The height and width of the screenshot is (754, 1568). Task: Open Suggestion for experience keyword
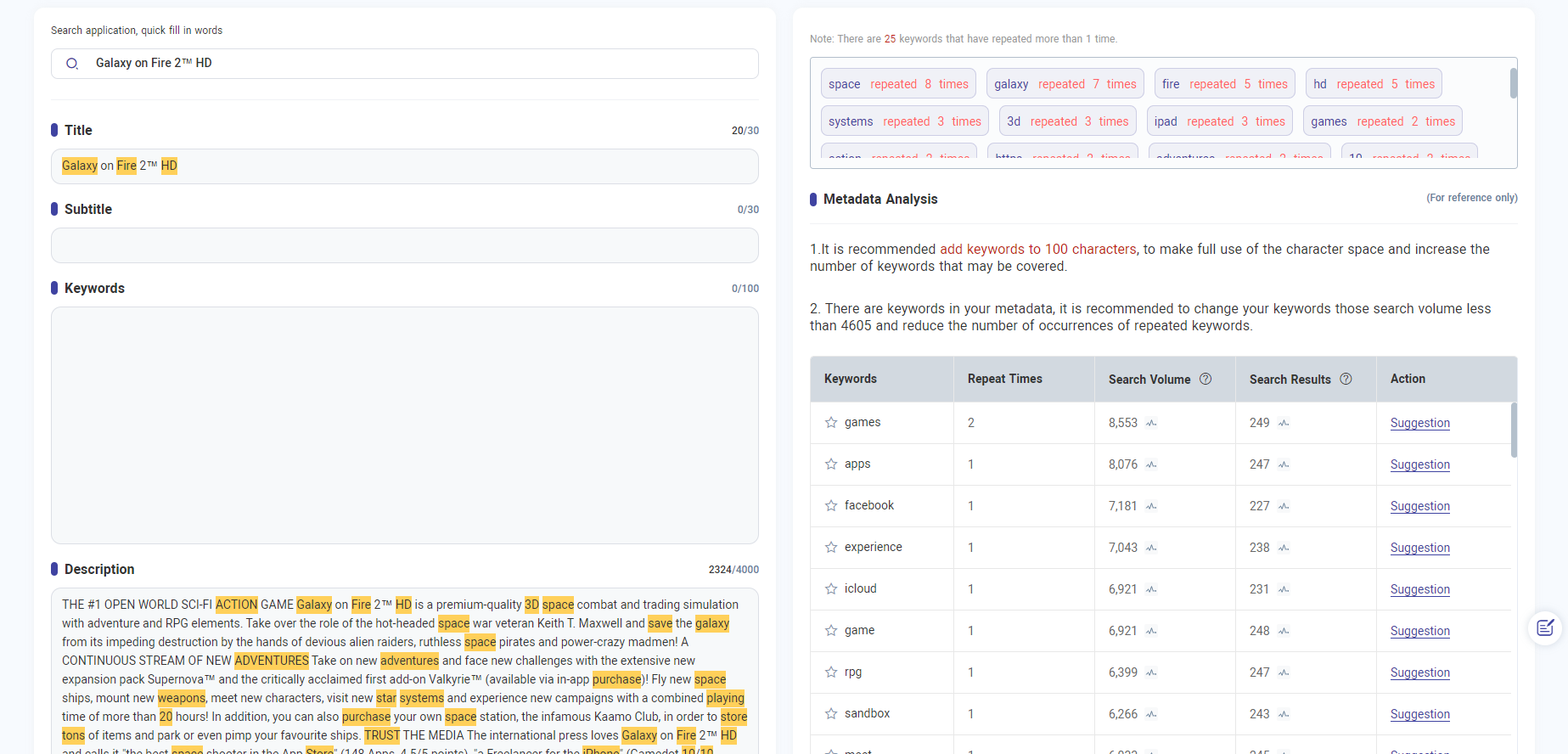[x=1419, y=548]
